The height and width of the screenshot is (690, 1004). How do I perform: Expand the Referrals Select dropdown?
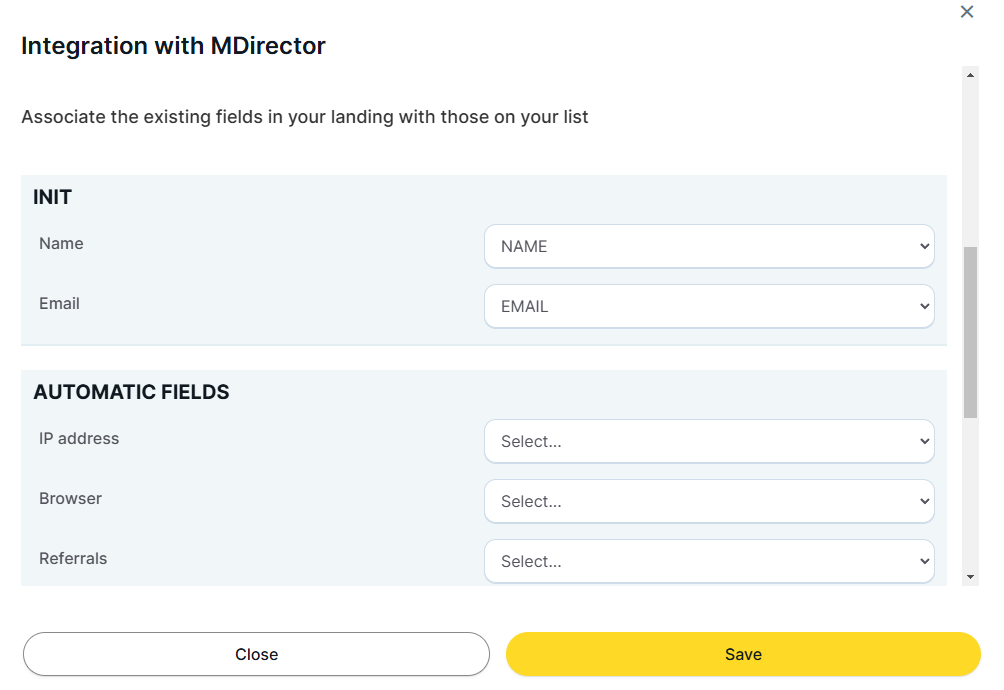point(709,561)
